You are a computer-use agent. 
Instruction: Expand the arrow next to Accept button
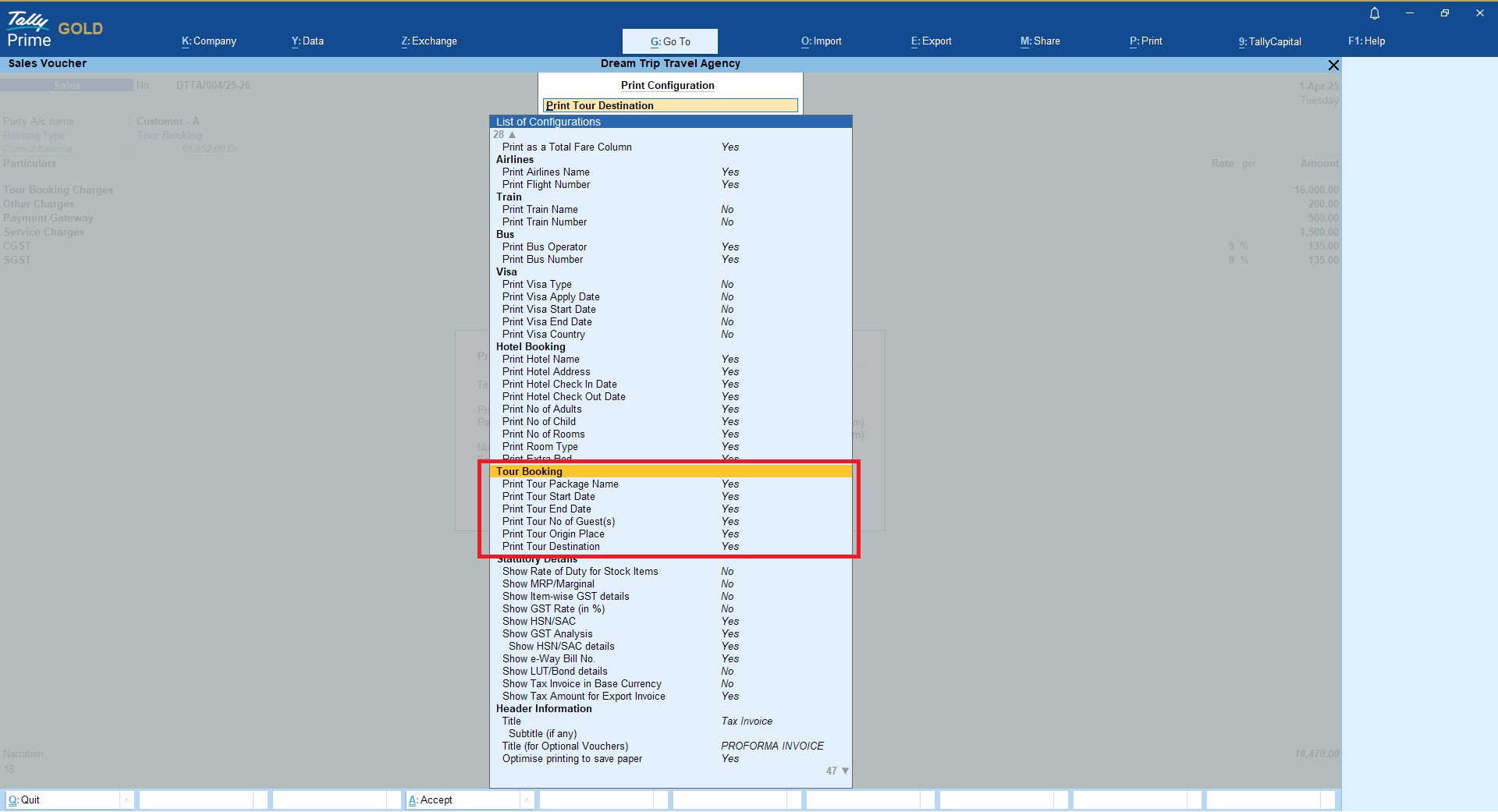527,800
